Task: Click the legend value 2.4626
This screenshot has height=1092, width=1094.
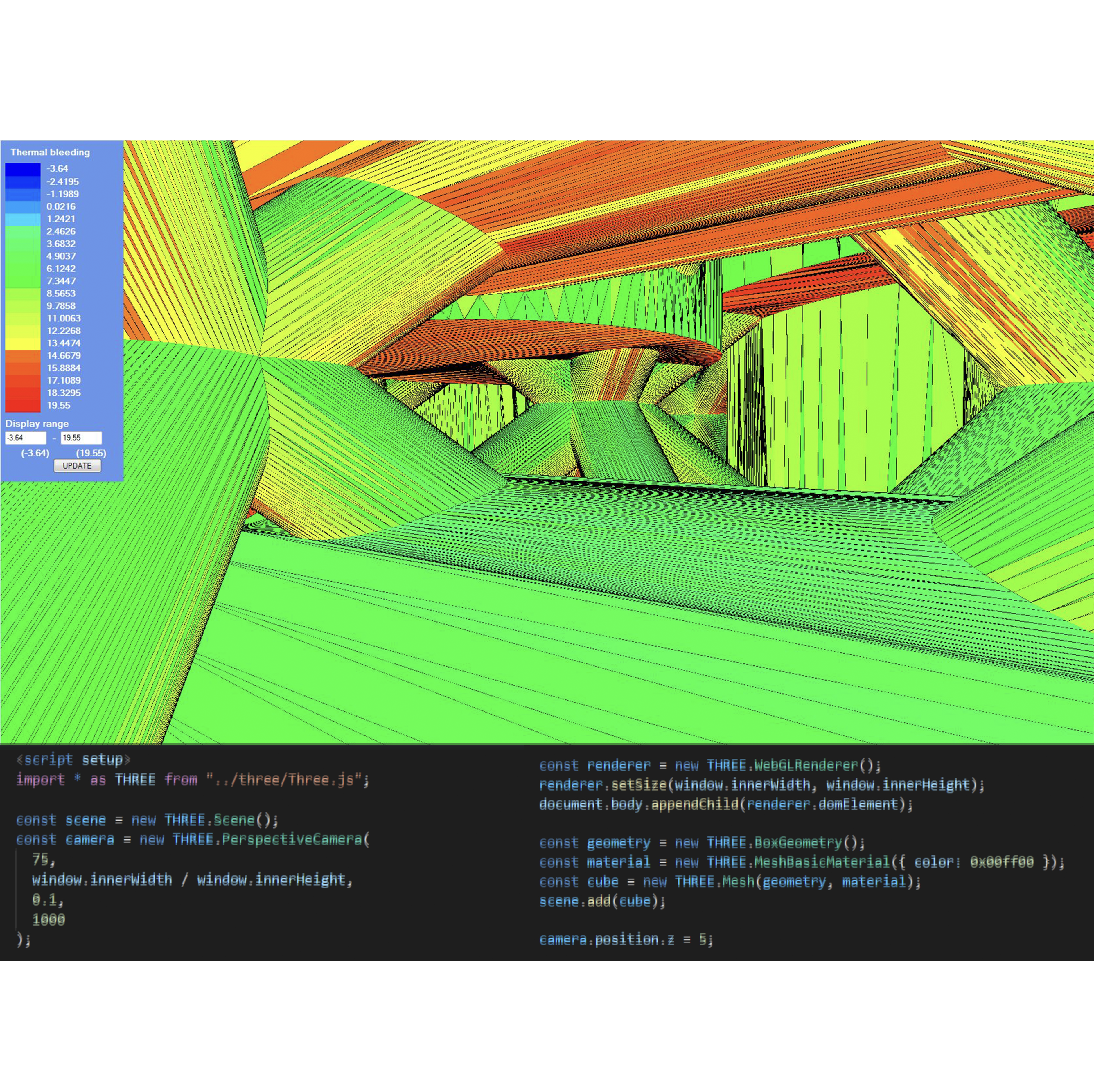Action: pos(61,231)
